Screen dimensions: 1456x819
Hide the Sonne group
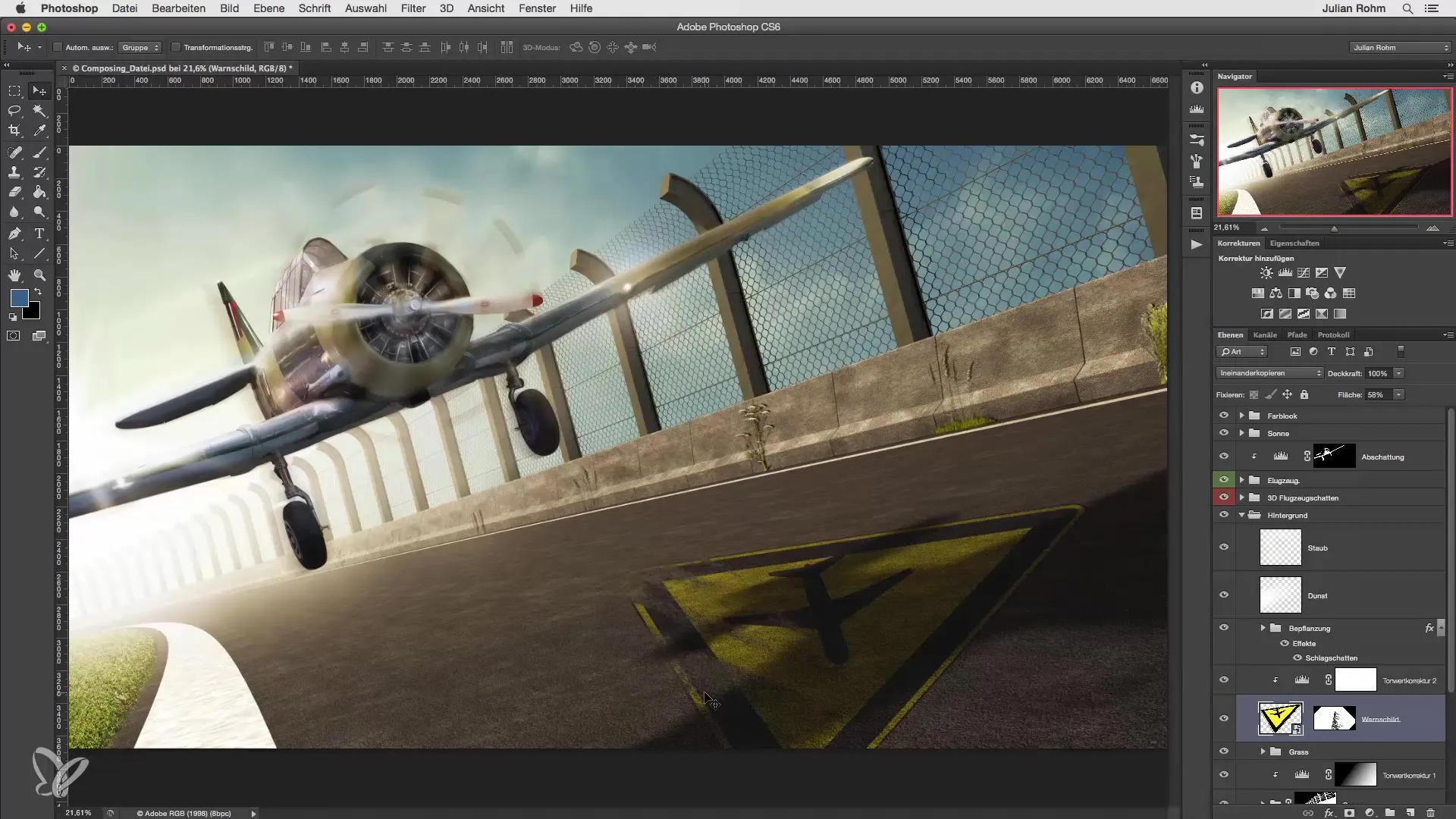click(x=1223, y=433)
